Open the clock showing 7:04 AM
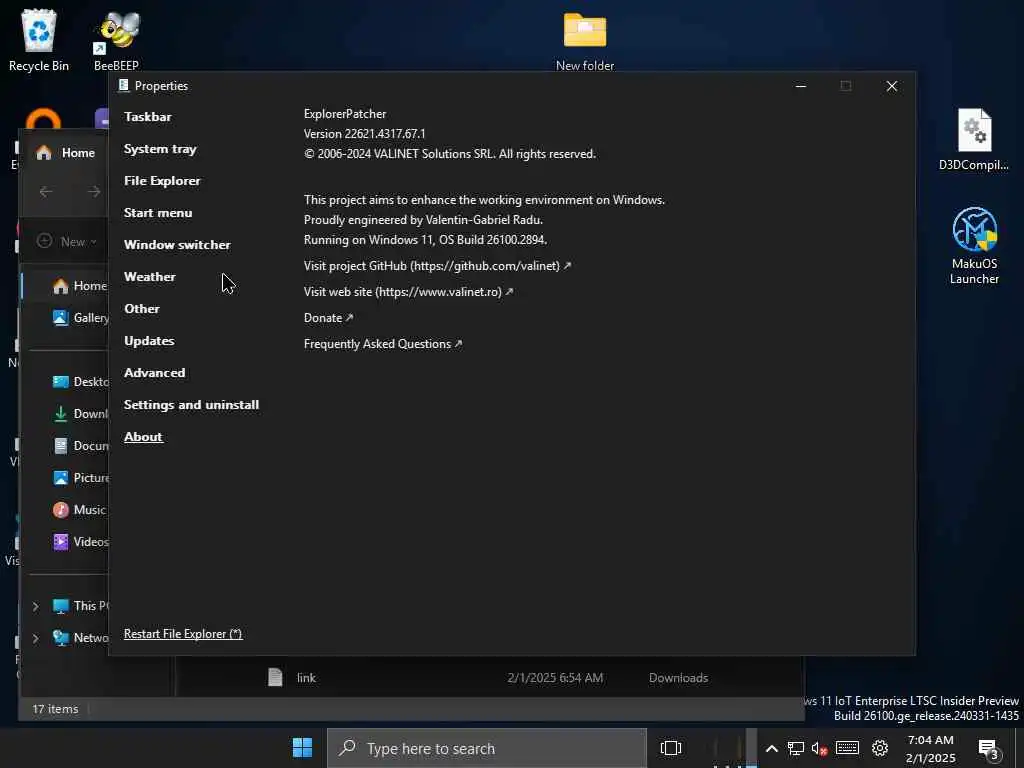Screen dimensions: 1024x768 pyautogui.click(x=931, y=749)
